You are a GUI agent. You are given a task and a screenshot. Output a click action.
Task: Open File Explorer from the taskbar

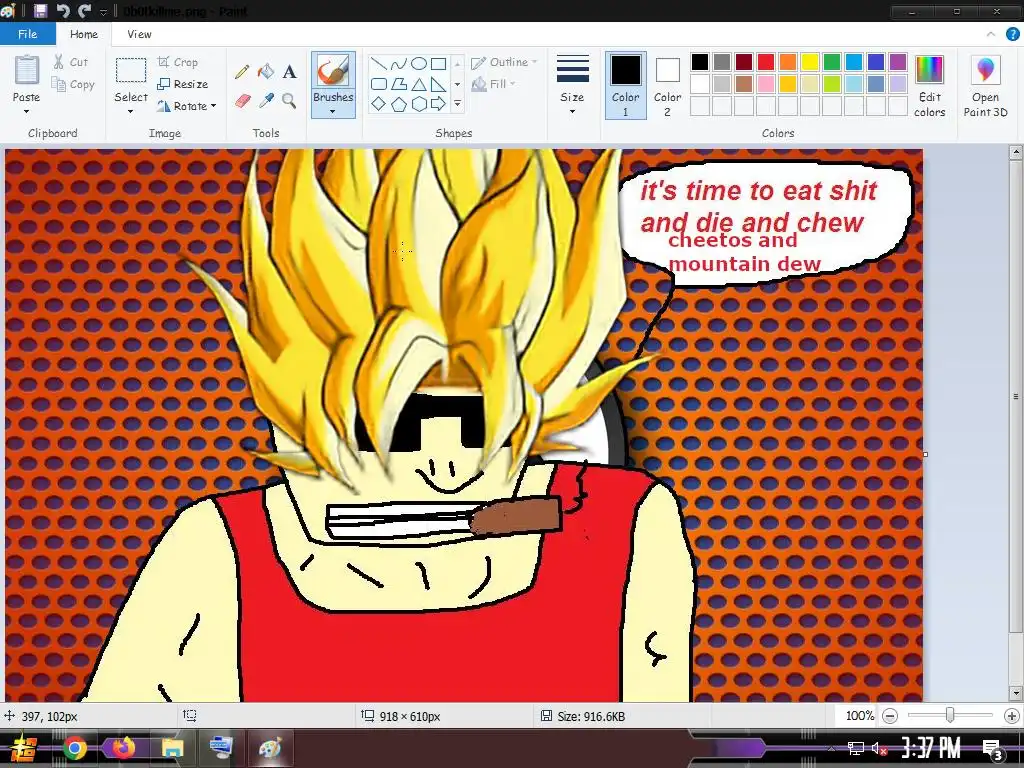click(172, 748)
